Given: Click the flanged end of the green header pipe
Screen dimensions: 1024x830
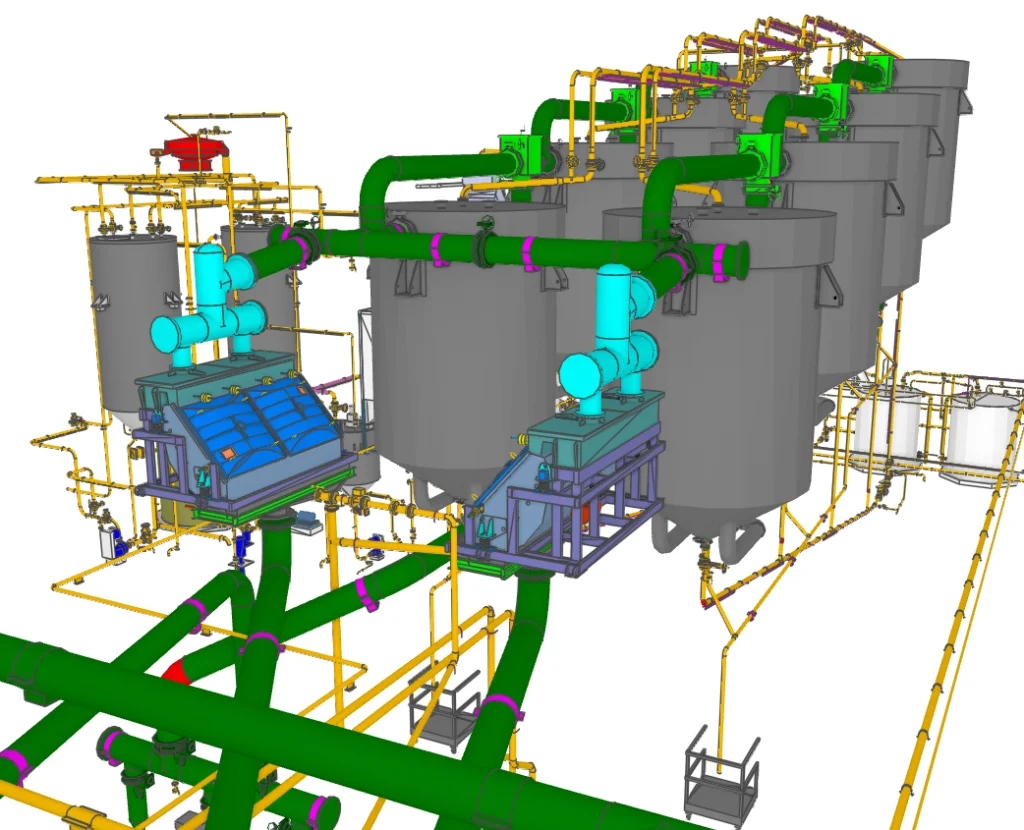Looking at the screenshot, I should [742, 260].
